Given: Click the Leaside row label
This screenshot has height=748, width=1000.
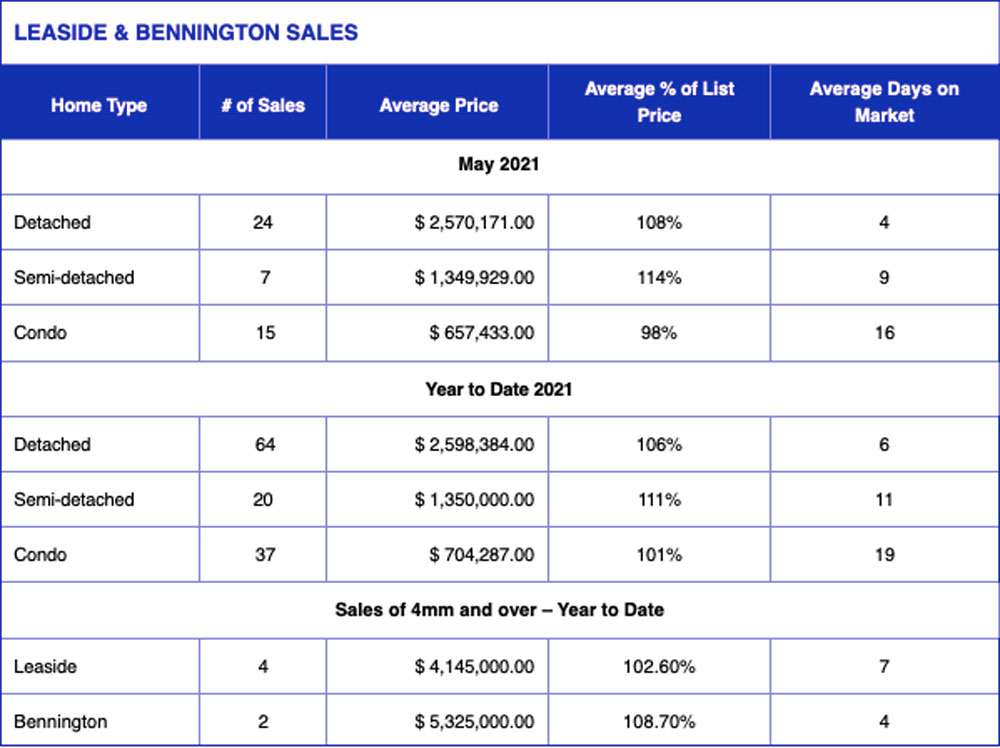Looking at the screenshot, I should 45,666.
